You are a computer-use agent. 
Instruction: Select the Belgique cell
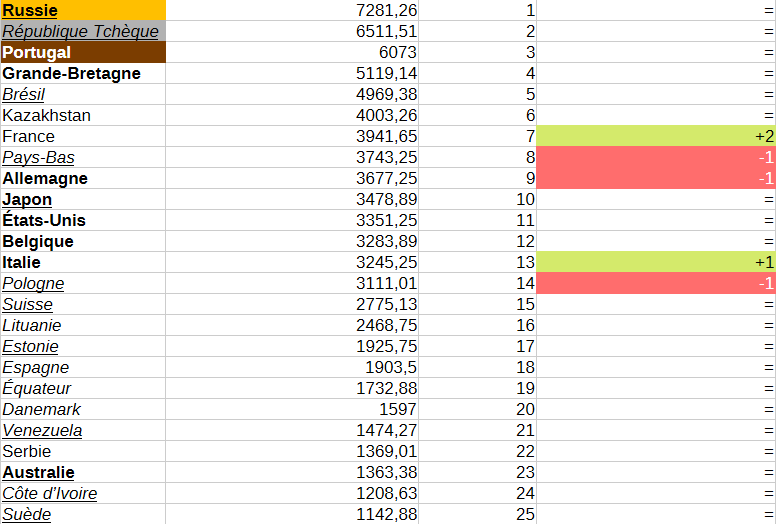tap(83, 241)
